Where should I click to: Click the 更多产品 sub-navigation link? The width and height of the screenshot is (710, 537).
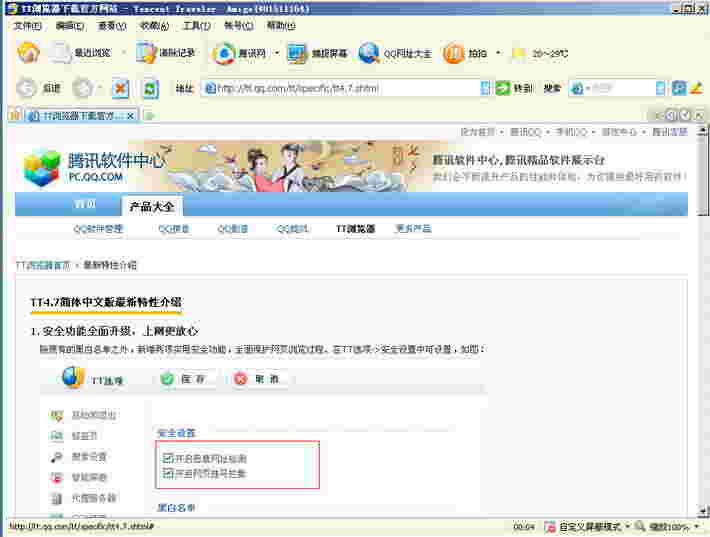pyautogui.click(x=413, y=229)
